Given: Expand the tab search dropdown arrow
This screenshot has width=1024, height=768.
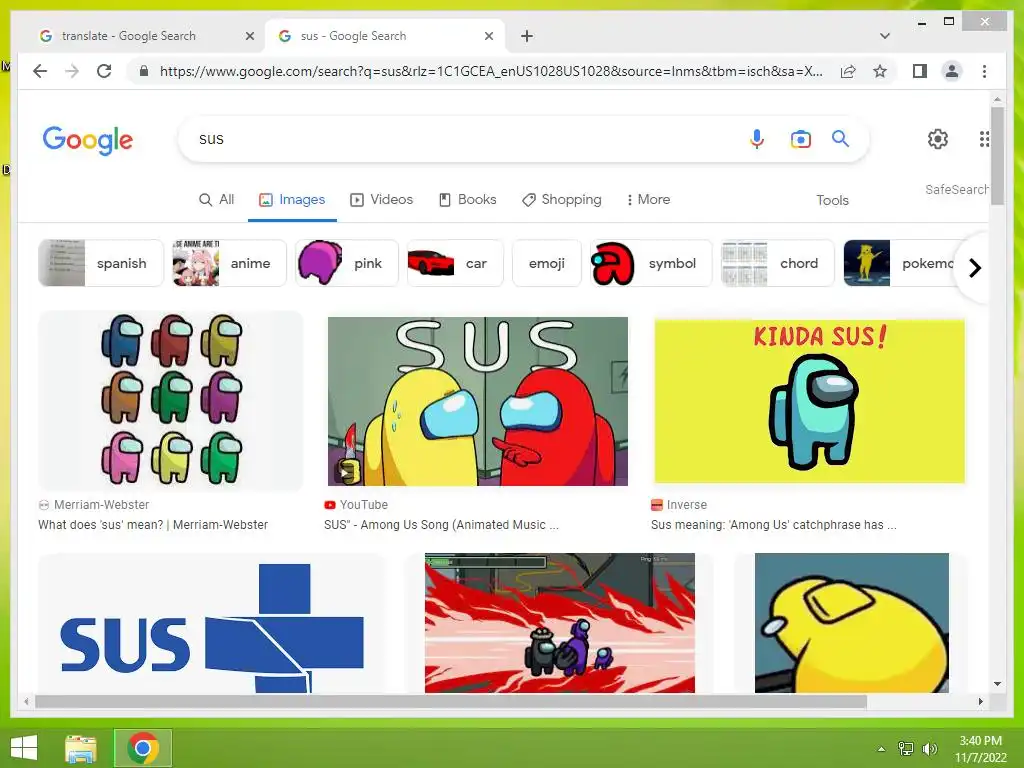Looking at the screenshot, I should pyautogui.click(x=884, y=36).
